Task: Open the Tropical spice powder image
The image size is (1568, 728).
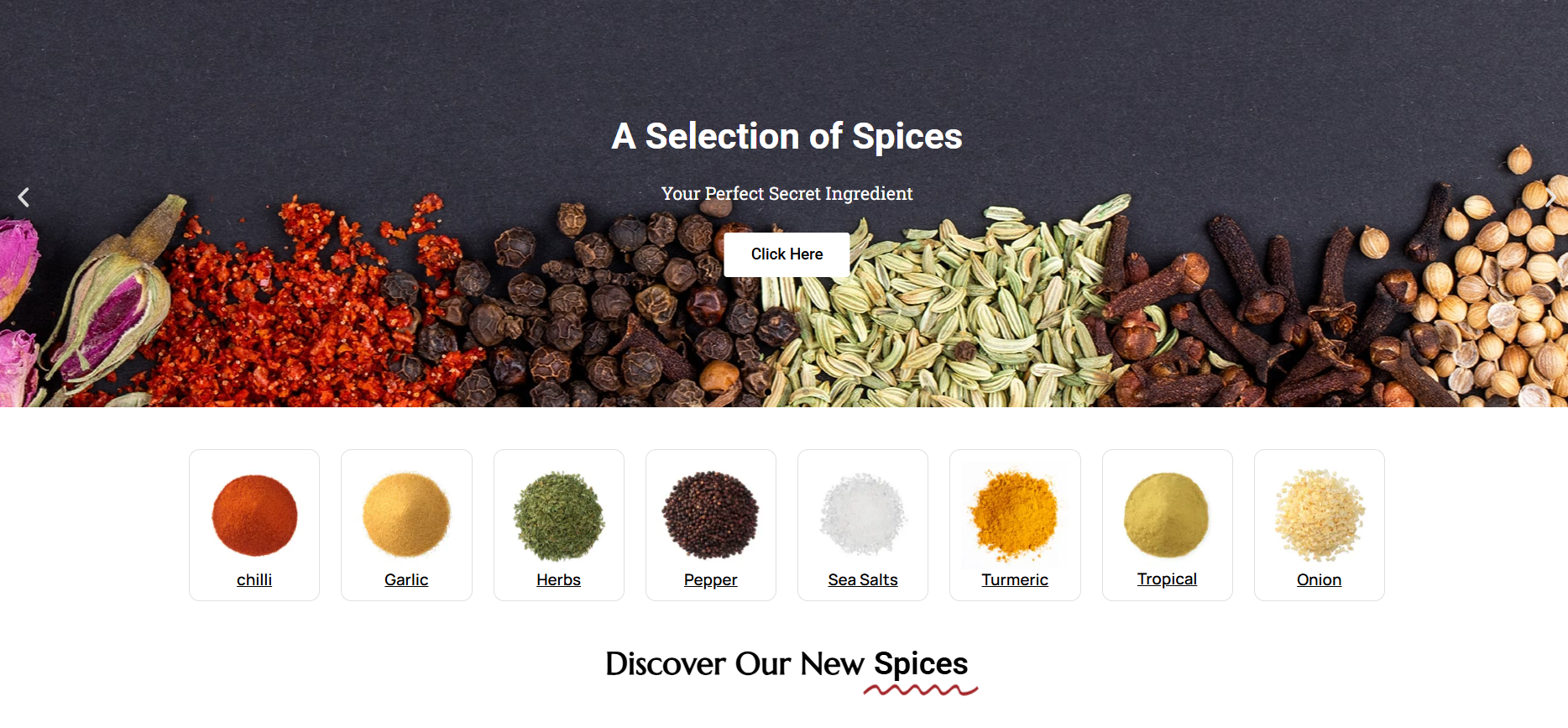Action: (1167, 515)
